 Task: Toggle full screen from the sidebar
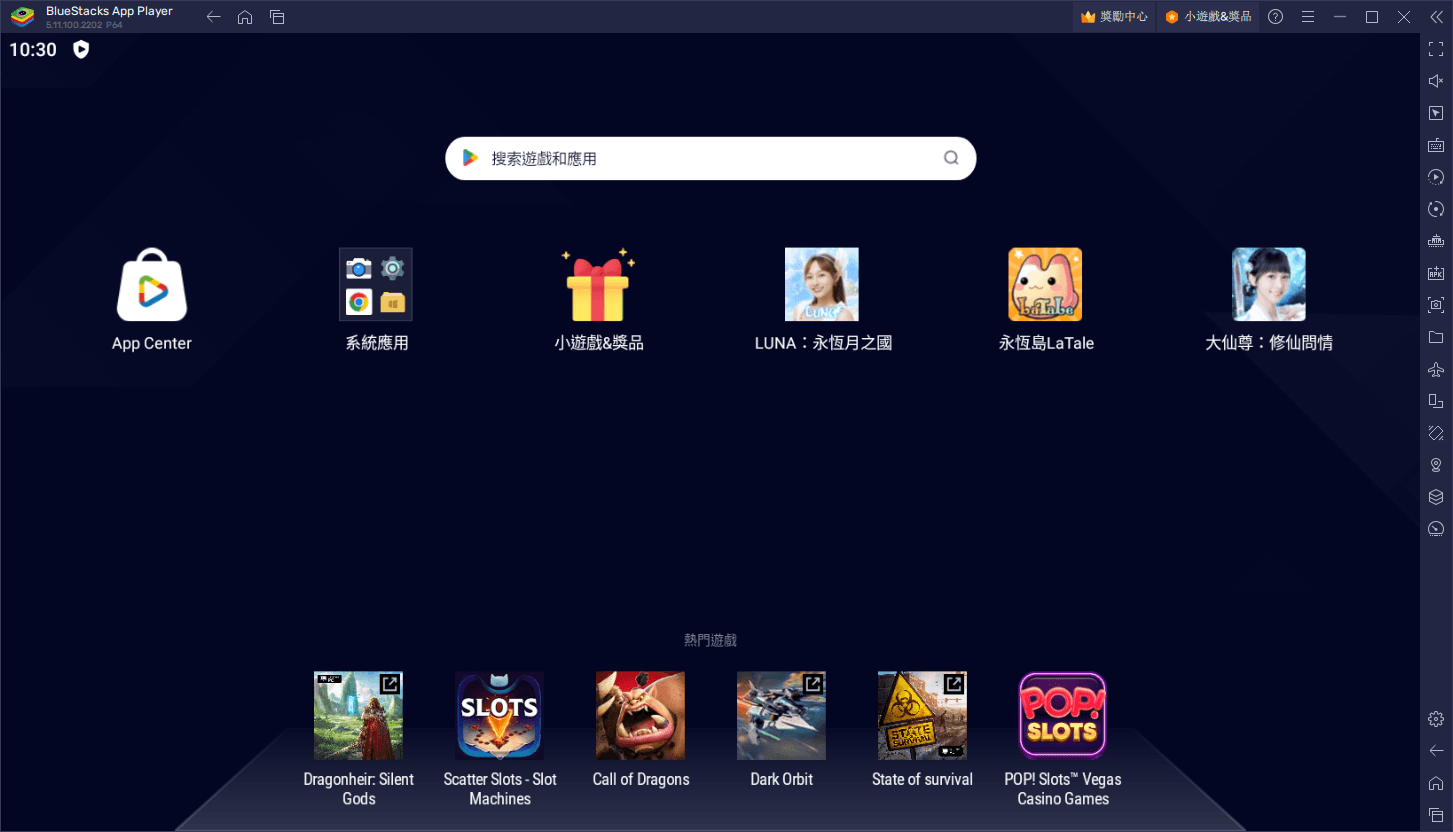click(x=1436, y=49)
